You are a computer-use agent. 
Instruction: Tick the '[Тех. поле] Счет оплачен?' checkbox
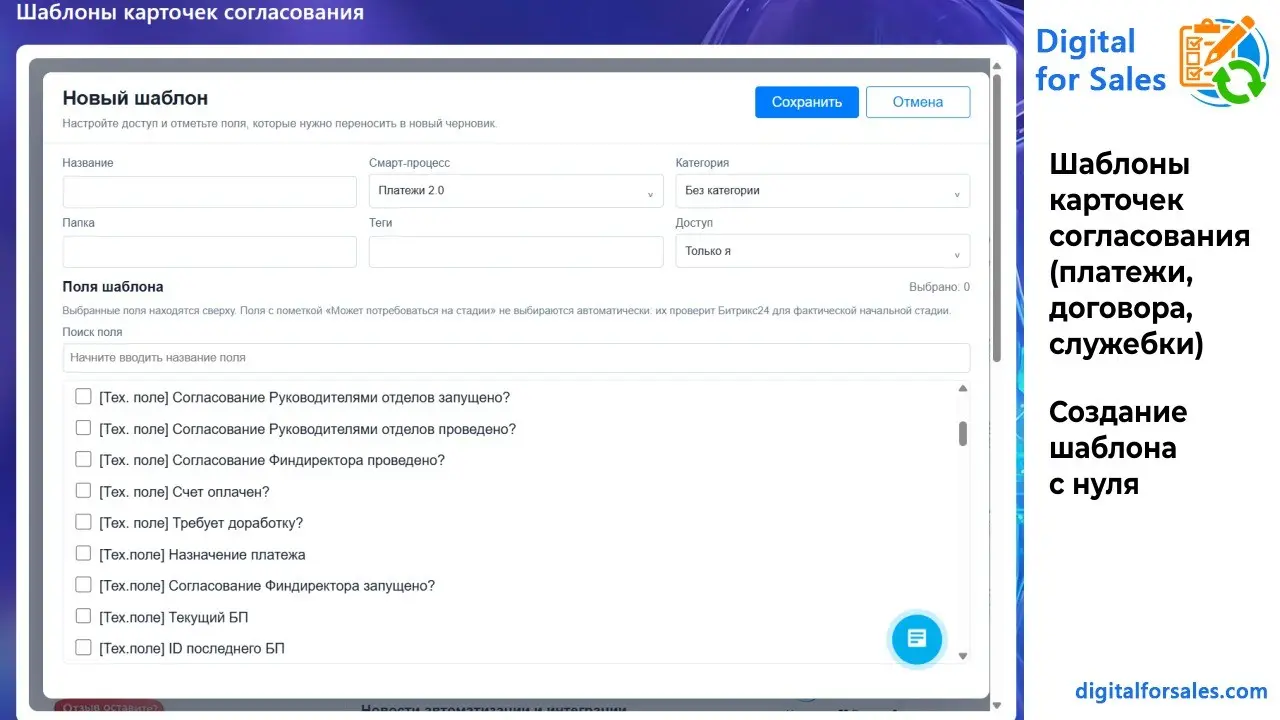click(x=83, y=491)
